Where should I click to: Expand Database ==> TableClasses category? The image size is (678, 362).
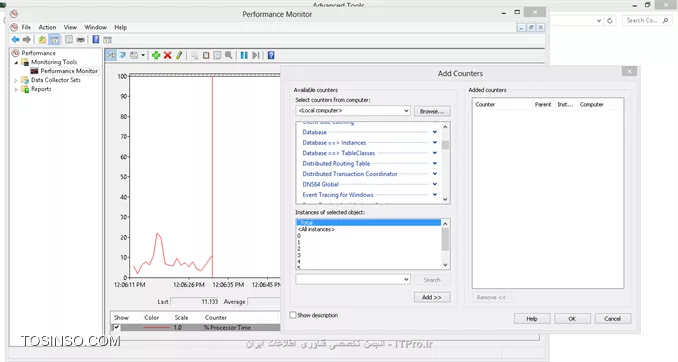click(435, 153)
